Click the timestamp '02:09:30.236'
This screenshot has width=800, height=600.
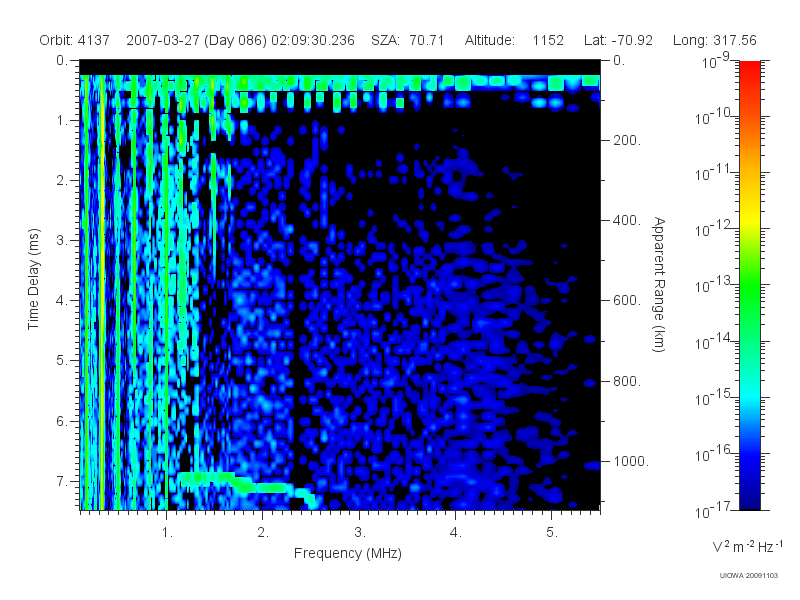(313, 40)
